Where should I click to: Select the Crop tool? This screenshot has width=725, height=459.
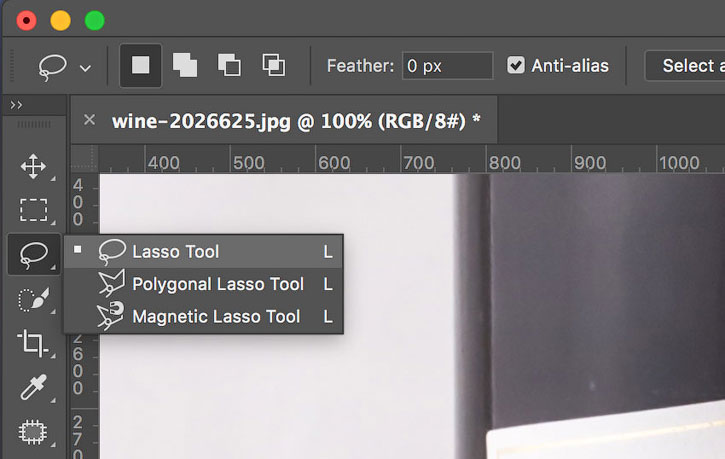click(32, 343)
